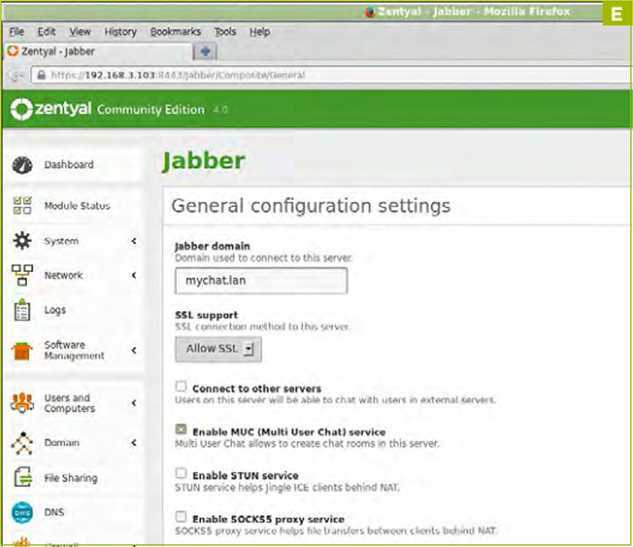Expand the Domain menu chevron
The height and width of the screenshot is (547, 633).
[x=134, y=443]
